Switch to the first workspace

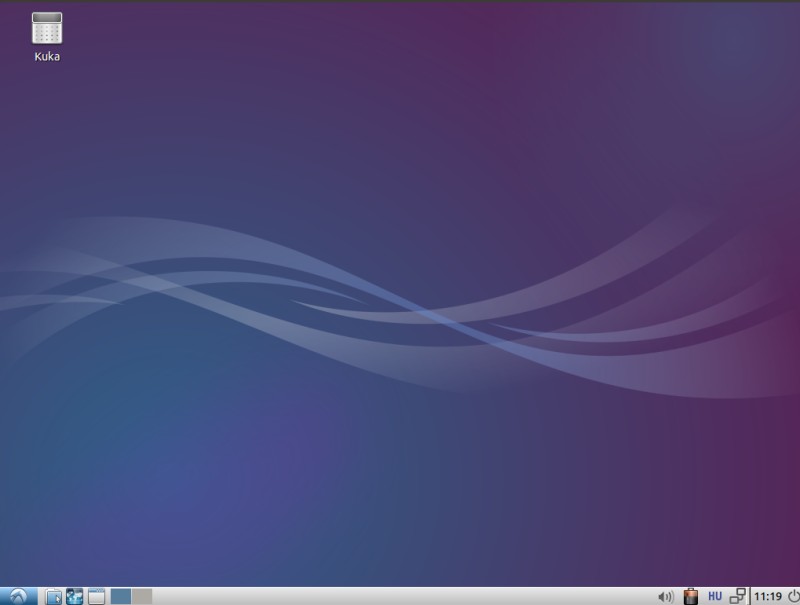click(121, 596)
